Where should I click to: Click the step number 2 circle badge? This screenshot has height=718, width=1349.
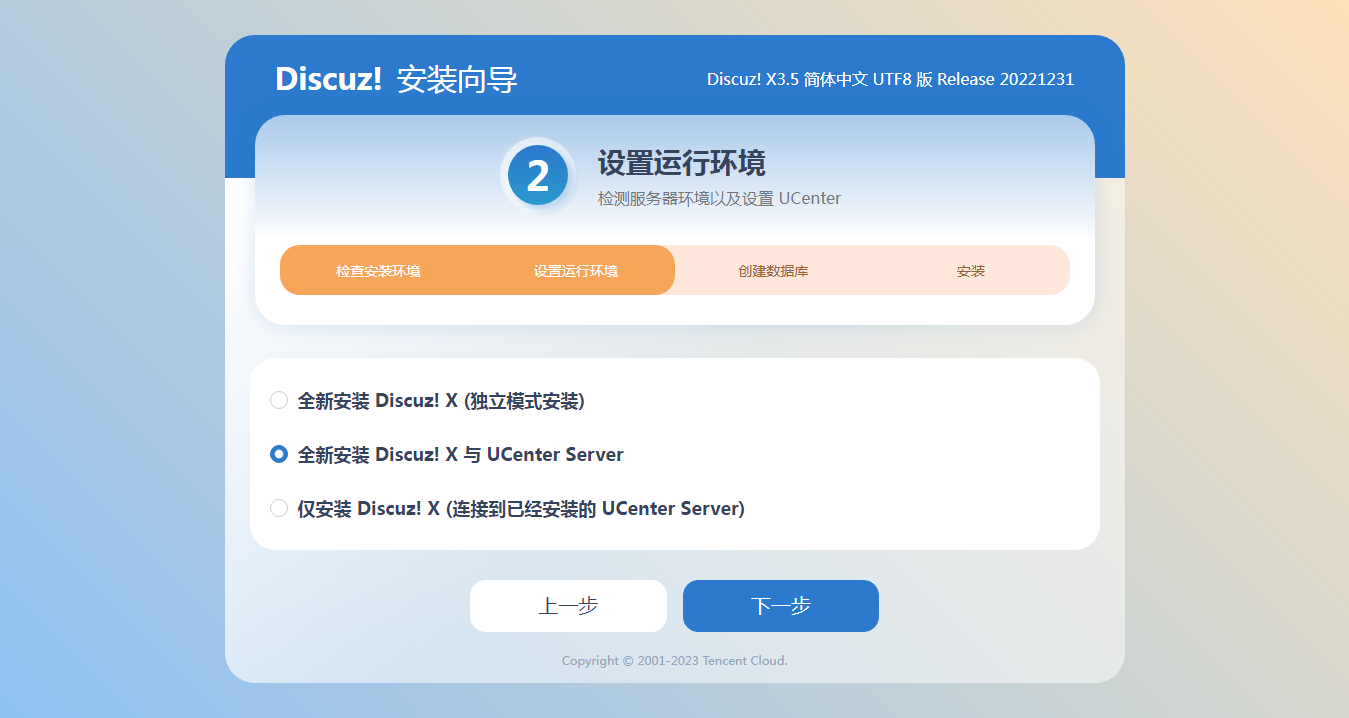538,176
